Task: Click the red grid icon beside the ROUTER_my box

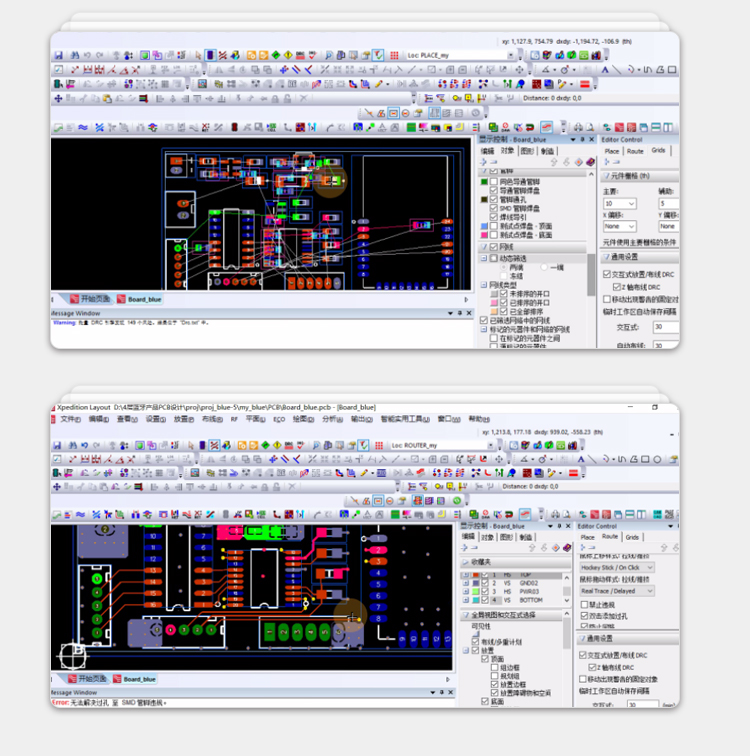Action: point(379,445)
